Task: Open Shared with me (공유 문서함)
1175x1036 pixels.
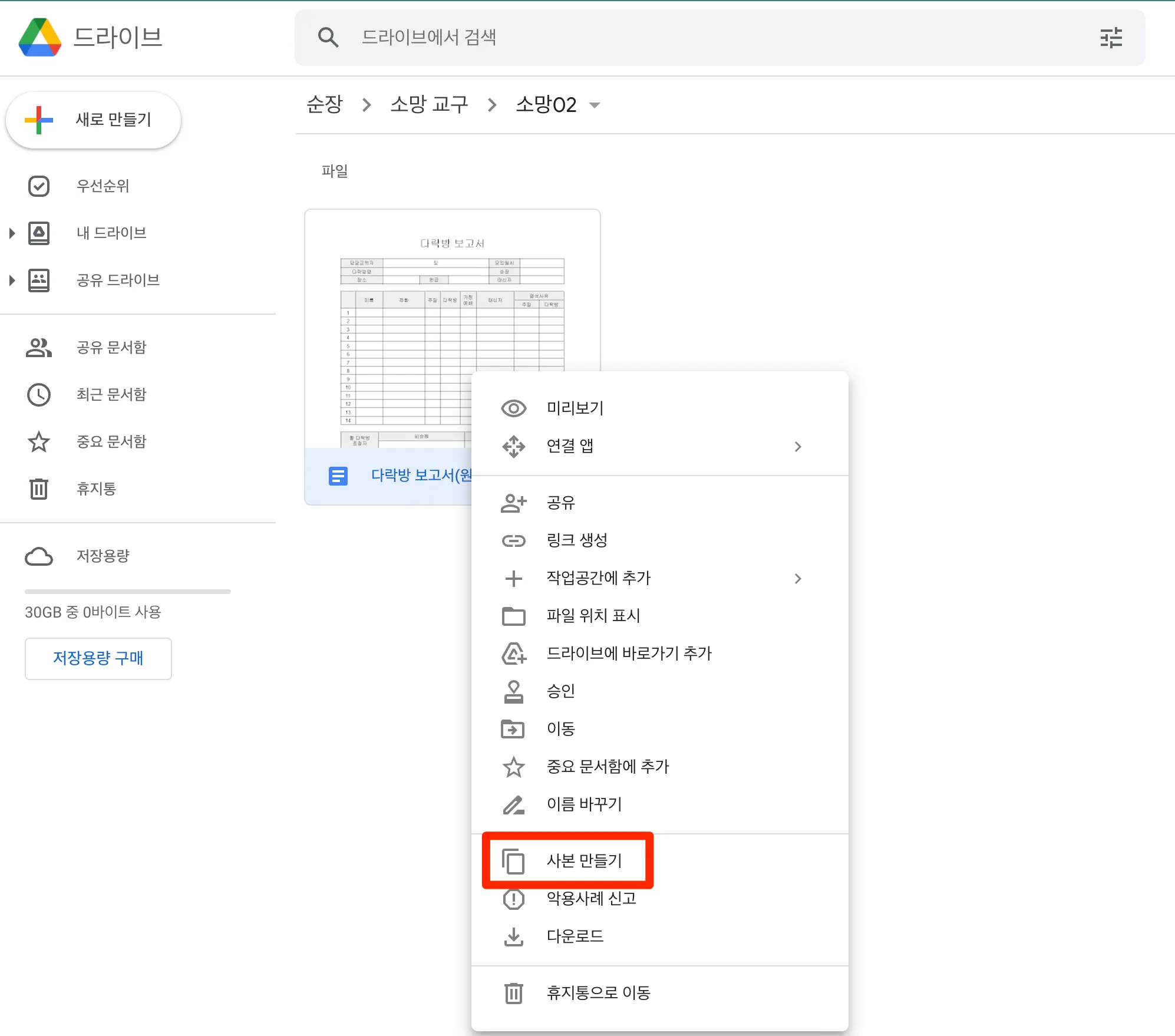Action: [111, 347]
